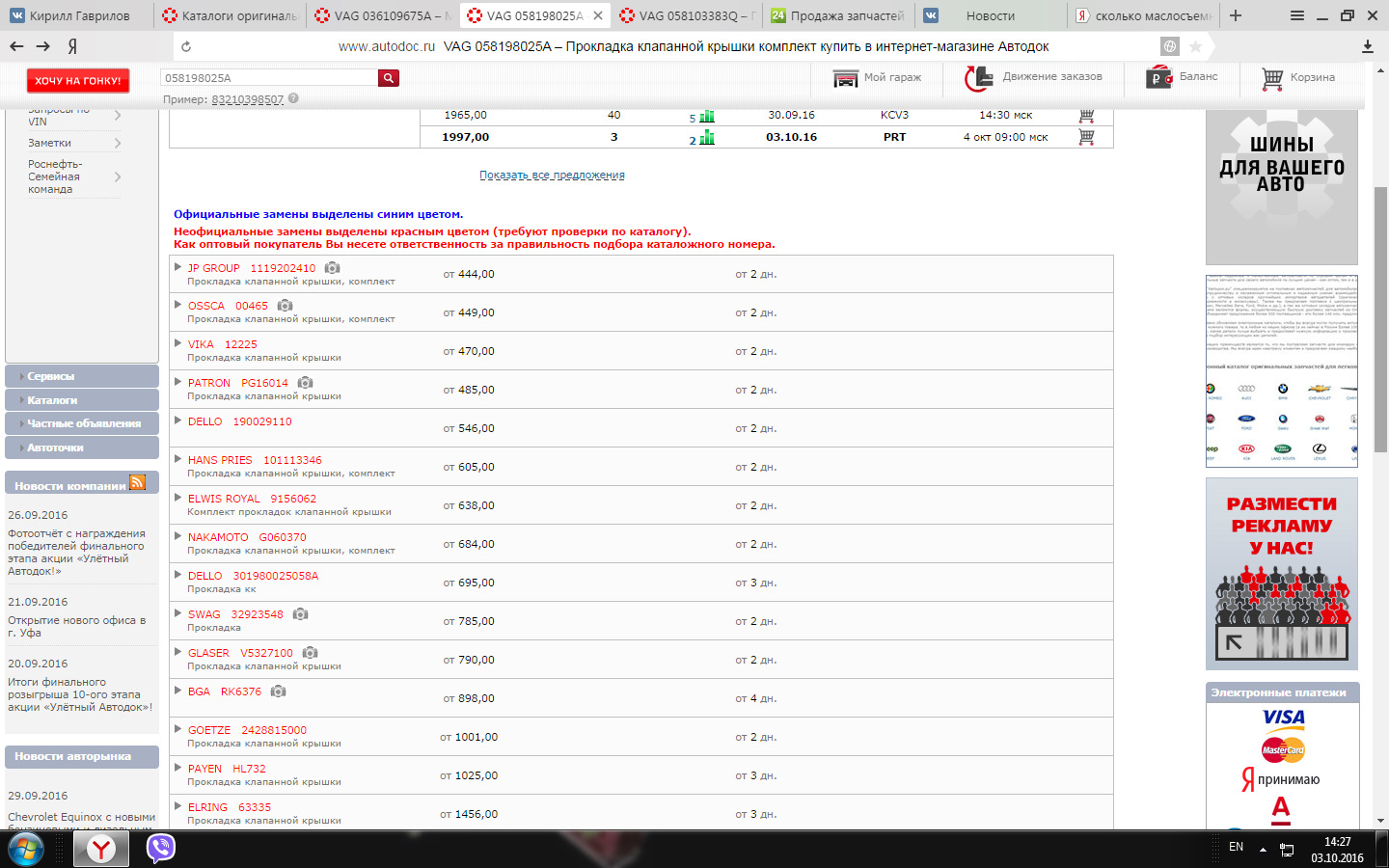
Task: Expand NAKAMOTO G060370 row
Action: tap(177, 536)
